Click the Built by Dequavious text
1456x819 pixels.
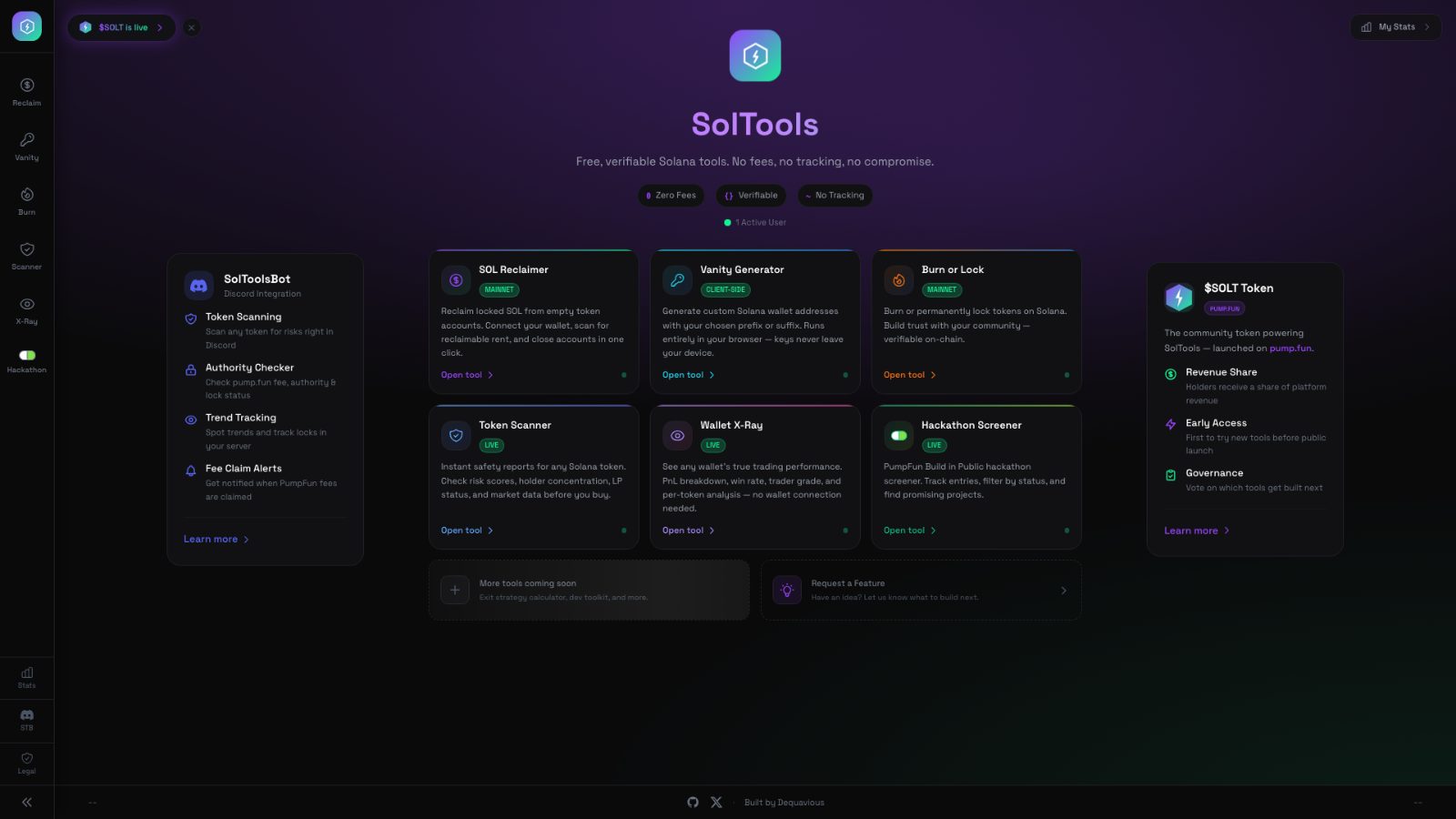(784, 803)
